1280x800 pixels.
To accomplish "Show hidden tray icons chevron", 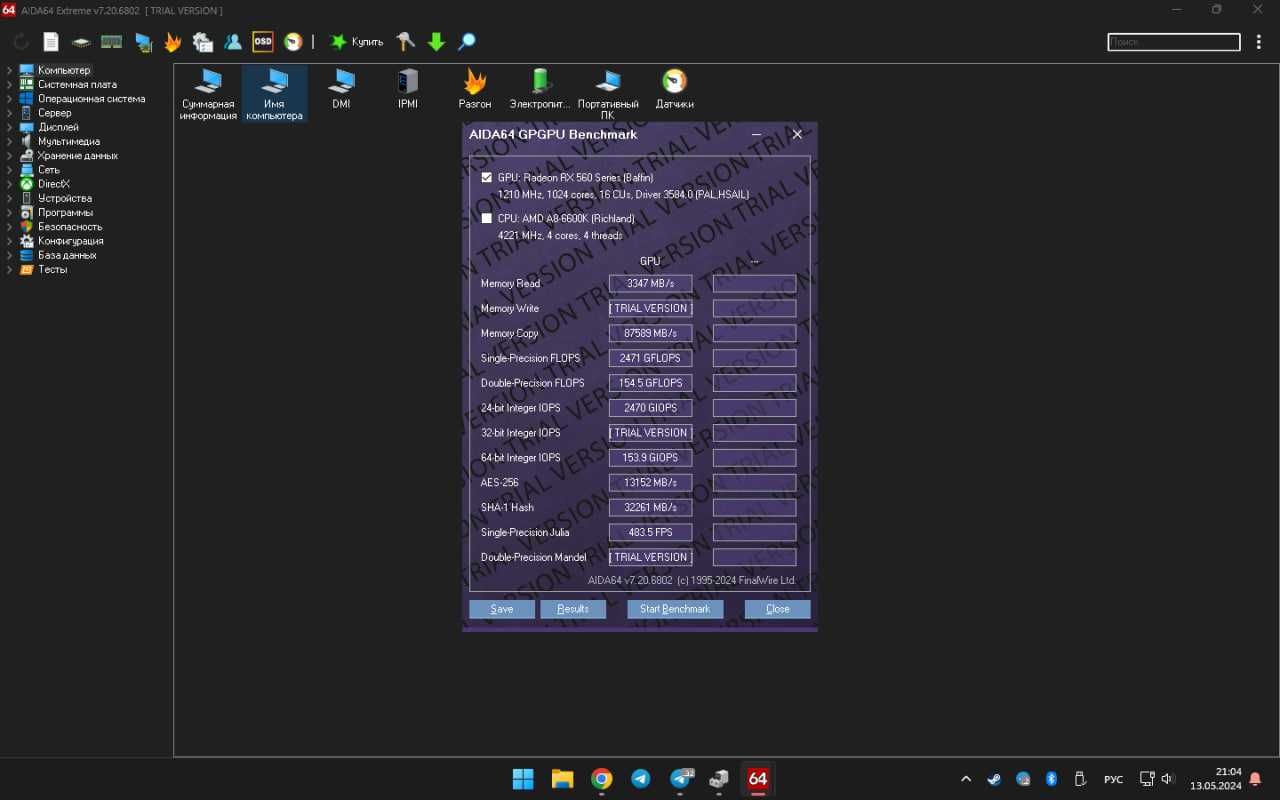I will click(966, 779).
